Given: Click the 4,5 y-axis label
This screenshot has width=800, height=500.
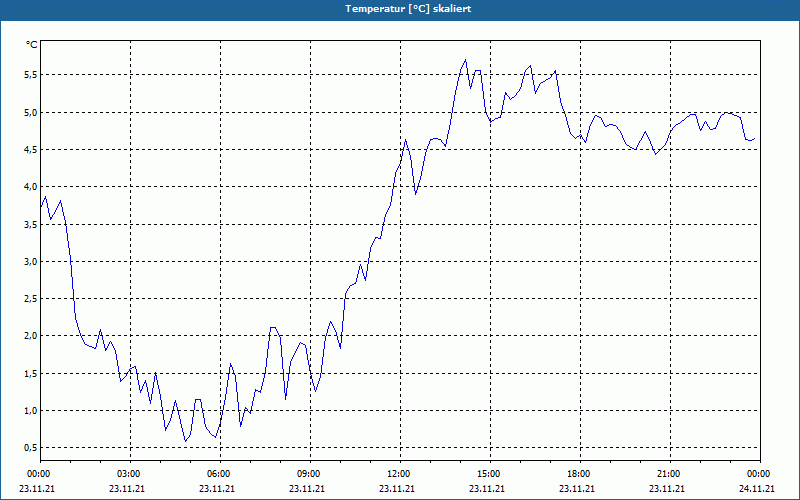Looking at the screenshot, I should (x=32, y=149).
